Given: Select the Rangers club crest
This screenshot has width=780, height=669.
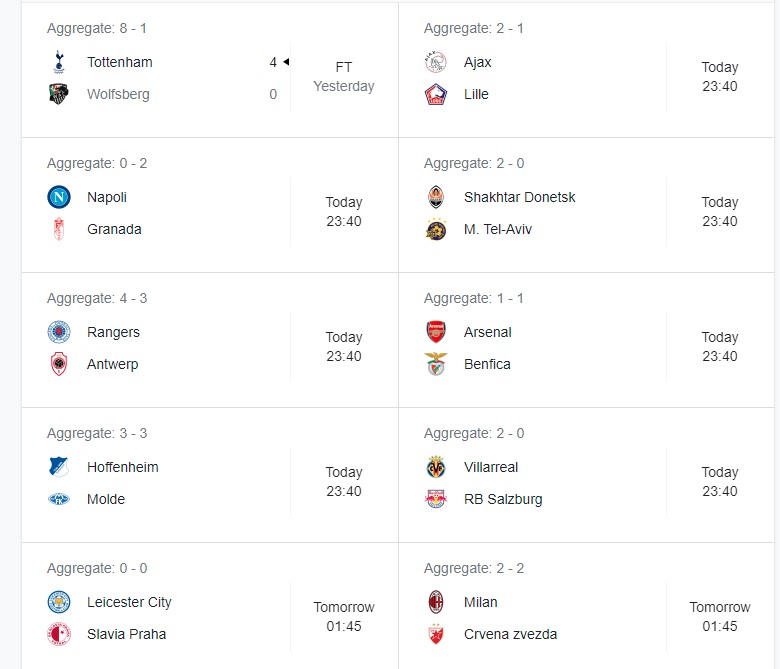Looking at the screenshot, I should [59, 332].
